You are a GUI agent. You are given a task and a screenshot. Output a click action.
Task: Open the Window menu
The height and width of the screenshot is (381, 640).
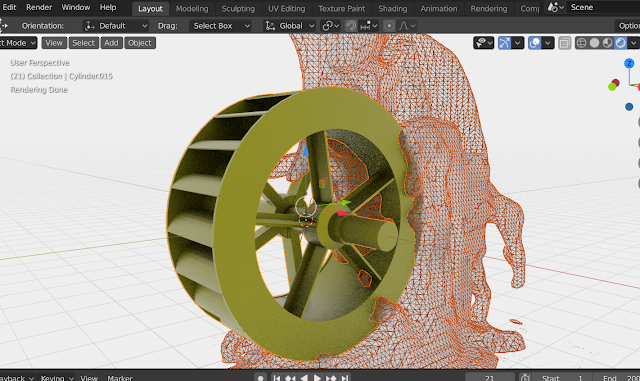pos(76,7)
